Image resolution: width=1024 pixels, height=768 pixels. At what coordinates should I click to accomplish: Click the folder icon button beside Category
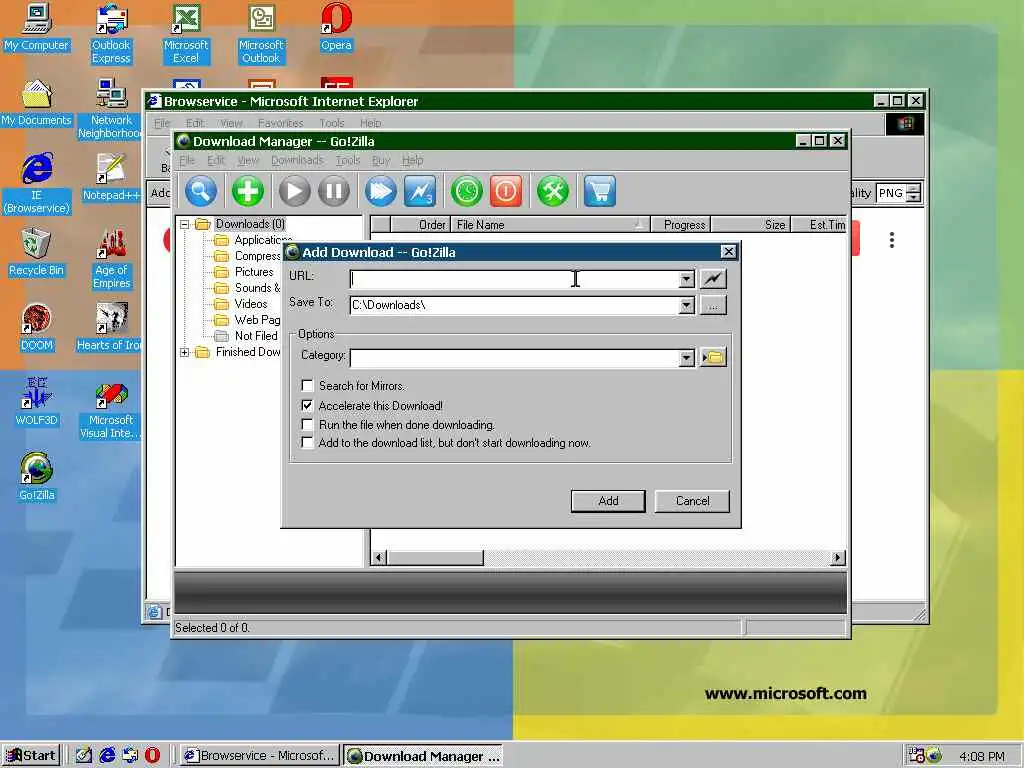coord(713,357)
